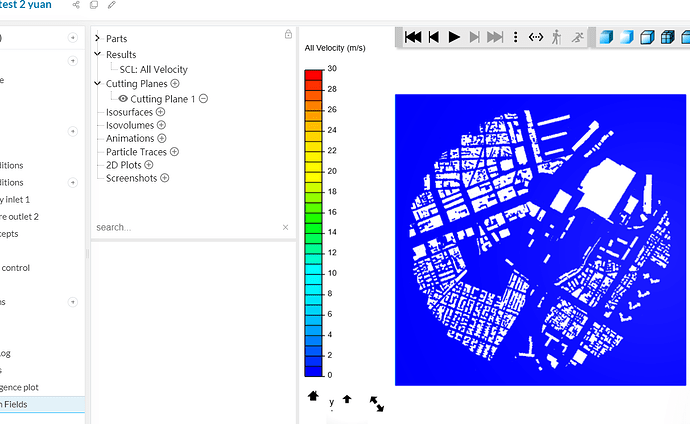
Task: Select SCL: All Velocity result
Action: pyautogui.click(x=153, y=69)
